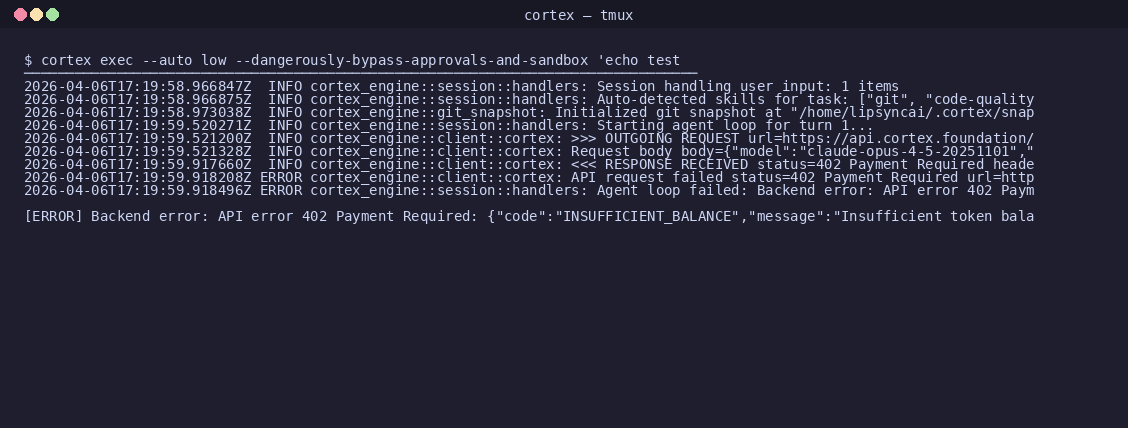Viewport: 1128px width, 428px height.
Task: Click the 'RESPONSE RECEIVED status=402' log line
Action: [529, 164]
